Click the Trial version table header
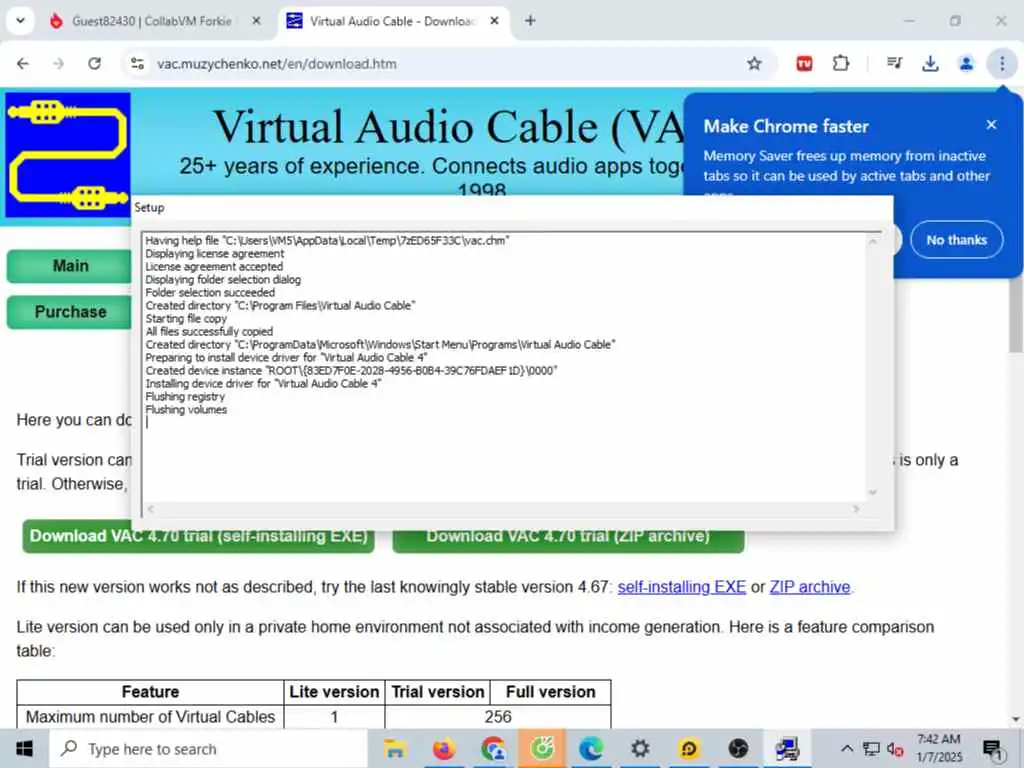Viewport: 1024px width, 768px height. [438, 692]
